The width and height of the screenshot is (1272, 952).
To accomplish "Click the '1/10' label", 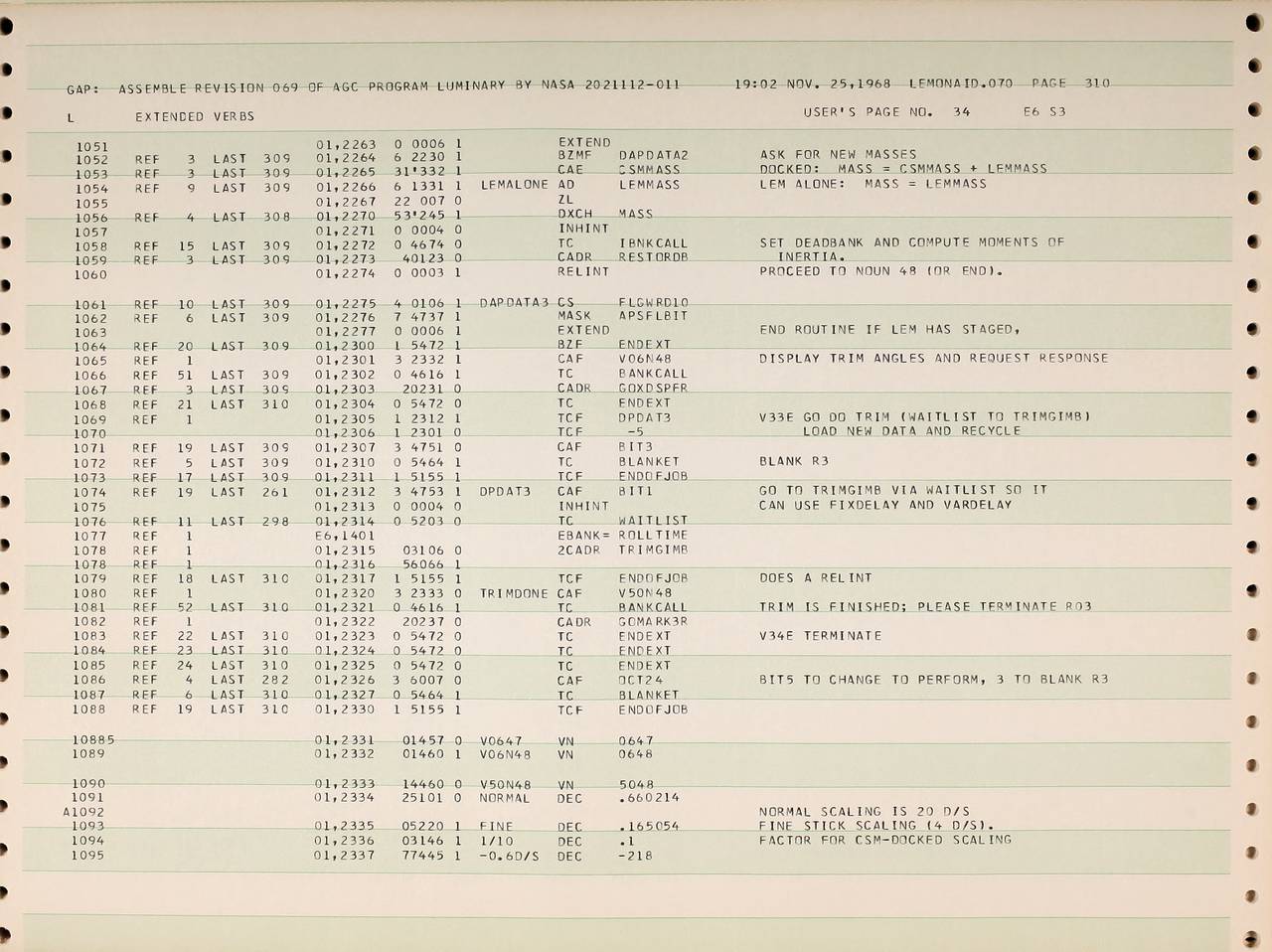I will pyautogui.click(x=497, y=842).
